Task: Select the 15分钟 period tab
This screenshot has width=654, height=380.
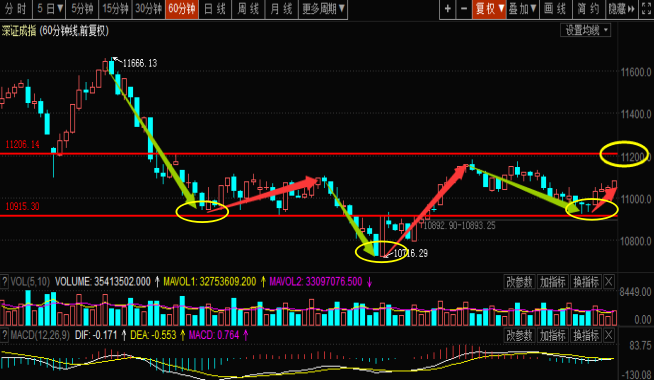Action: [115, 9]
